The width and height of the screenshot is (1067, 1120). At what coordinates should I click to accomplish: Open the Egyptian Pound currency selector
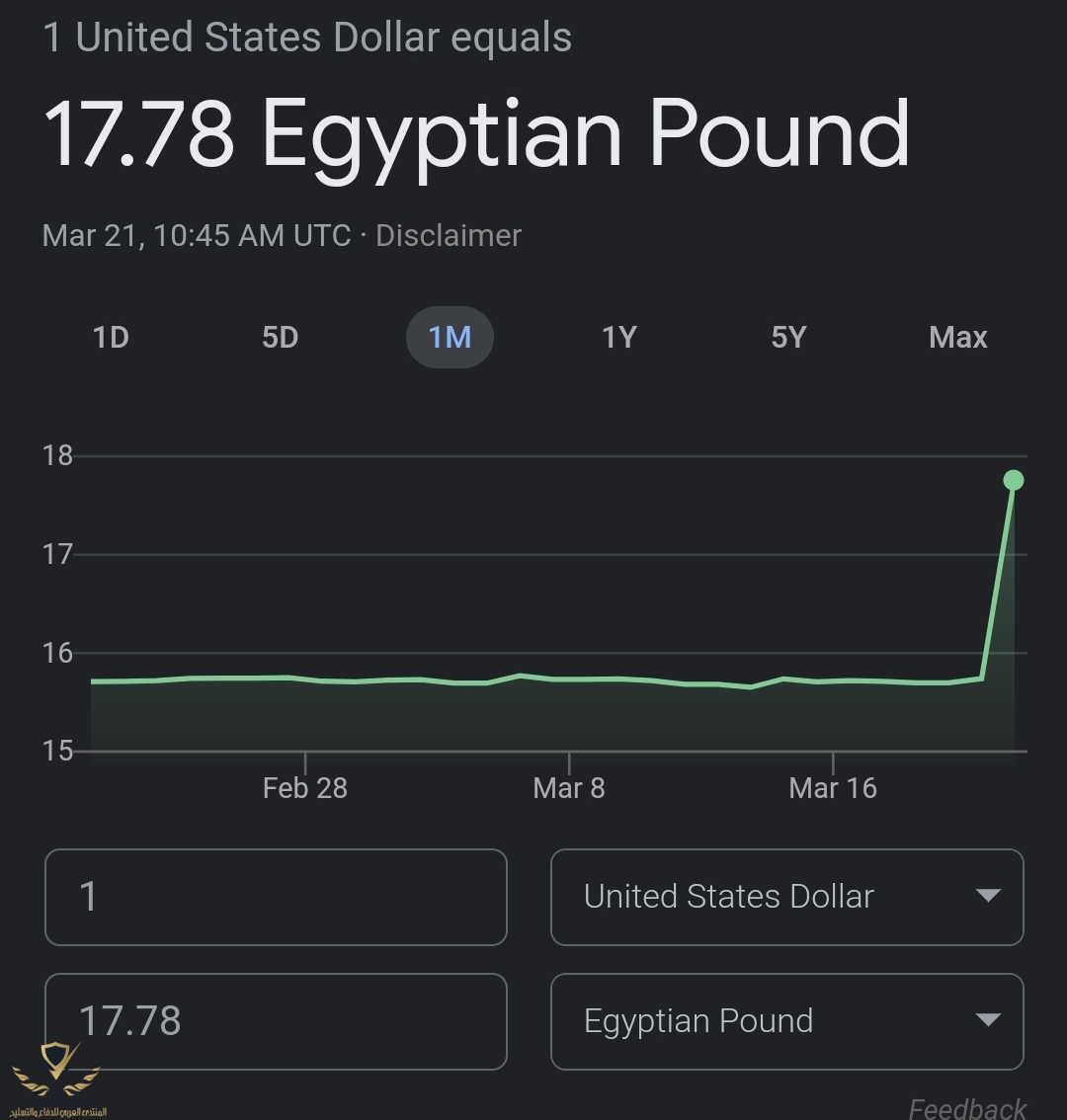point(786,1021)
